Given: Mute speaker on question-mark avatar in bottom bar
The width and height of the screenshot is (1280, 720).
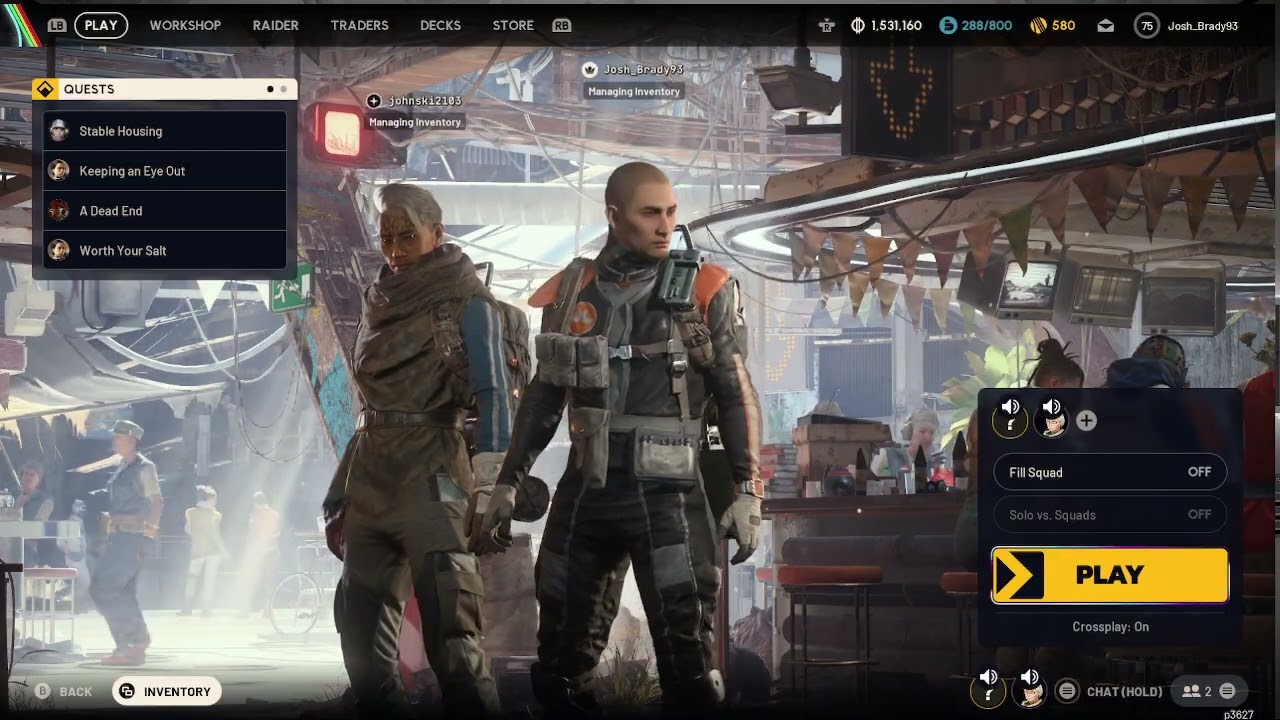Looking at the screenshot, I should click(989, 677).
